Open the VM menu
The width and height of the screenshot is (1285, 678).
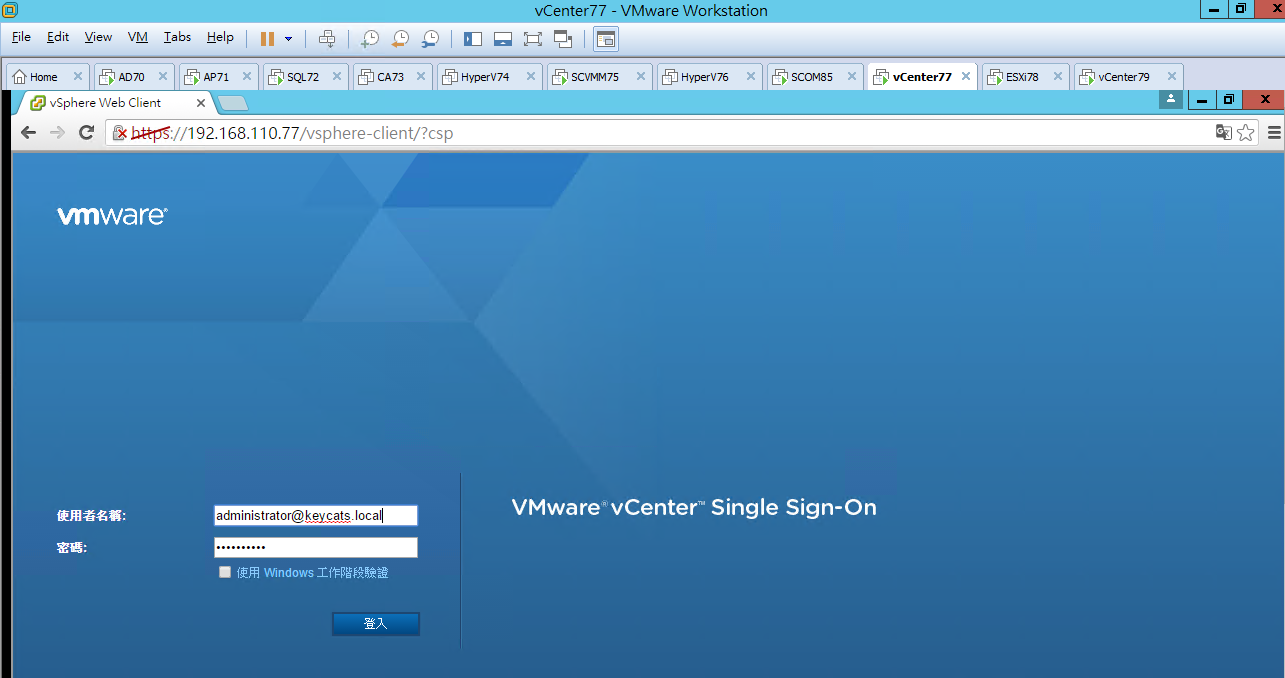[138, 37]
